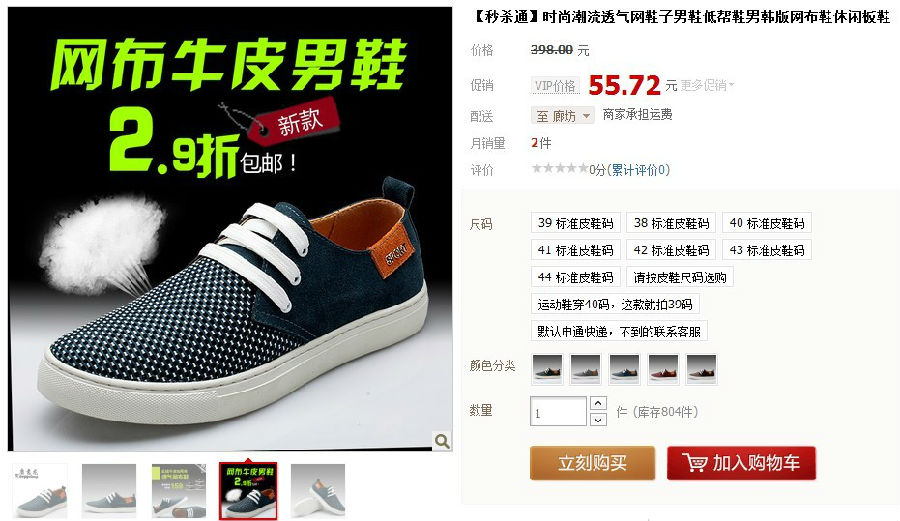The width and height of the screenshot is (900, 521).
Task: Choose the red shoe color swatch
Action: click(x=663, y=369)
